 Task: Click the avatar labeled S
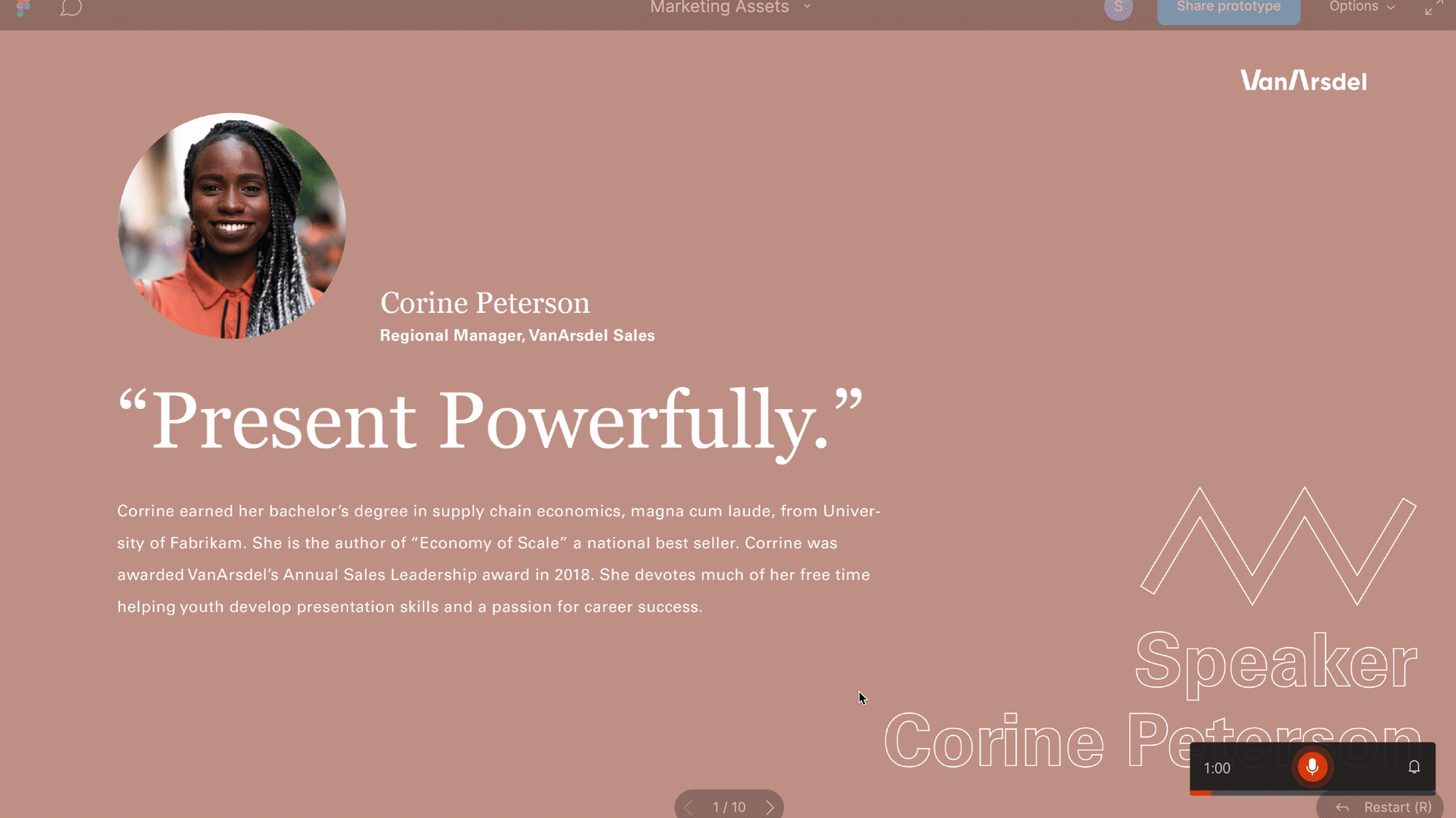[x=1118, y=7]
